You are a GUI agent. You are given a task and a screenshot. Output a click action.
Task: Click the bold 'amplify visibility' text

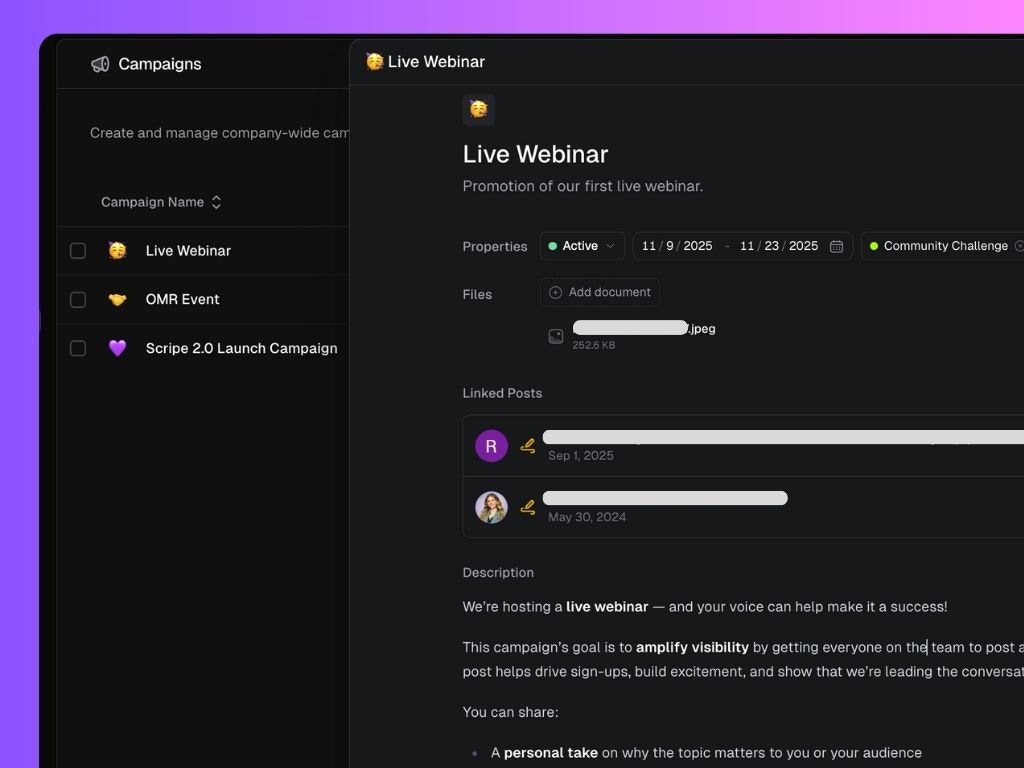692,647
